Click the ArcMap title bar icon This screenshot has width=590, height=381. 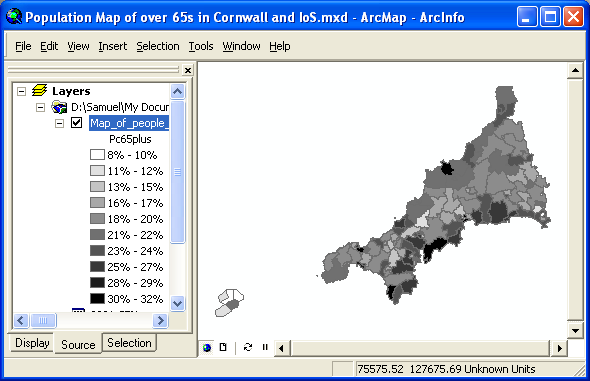(14, 17)
